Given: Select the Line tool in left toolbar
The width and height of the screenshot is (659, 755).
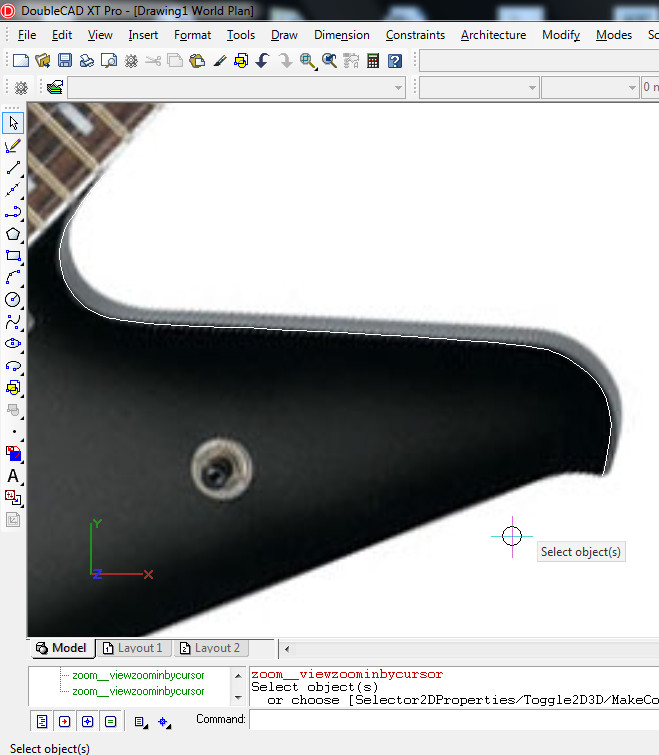Looking at the screenshot, I should (x=13, y=168).
